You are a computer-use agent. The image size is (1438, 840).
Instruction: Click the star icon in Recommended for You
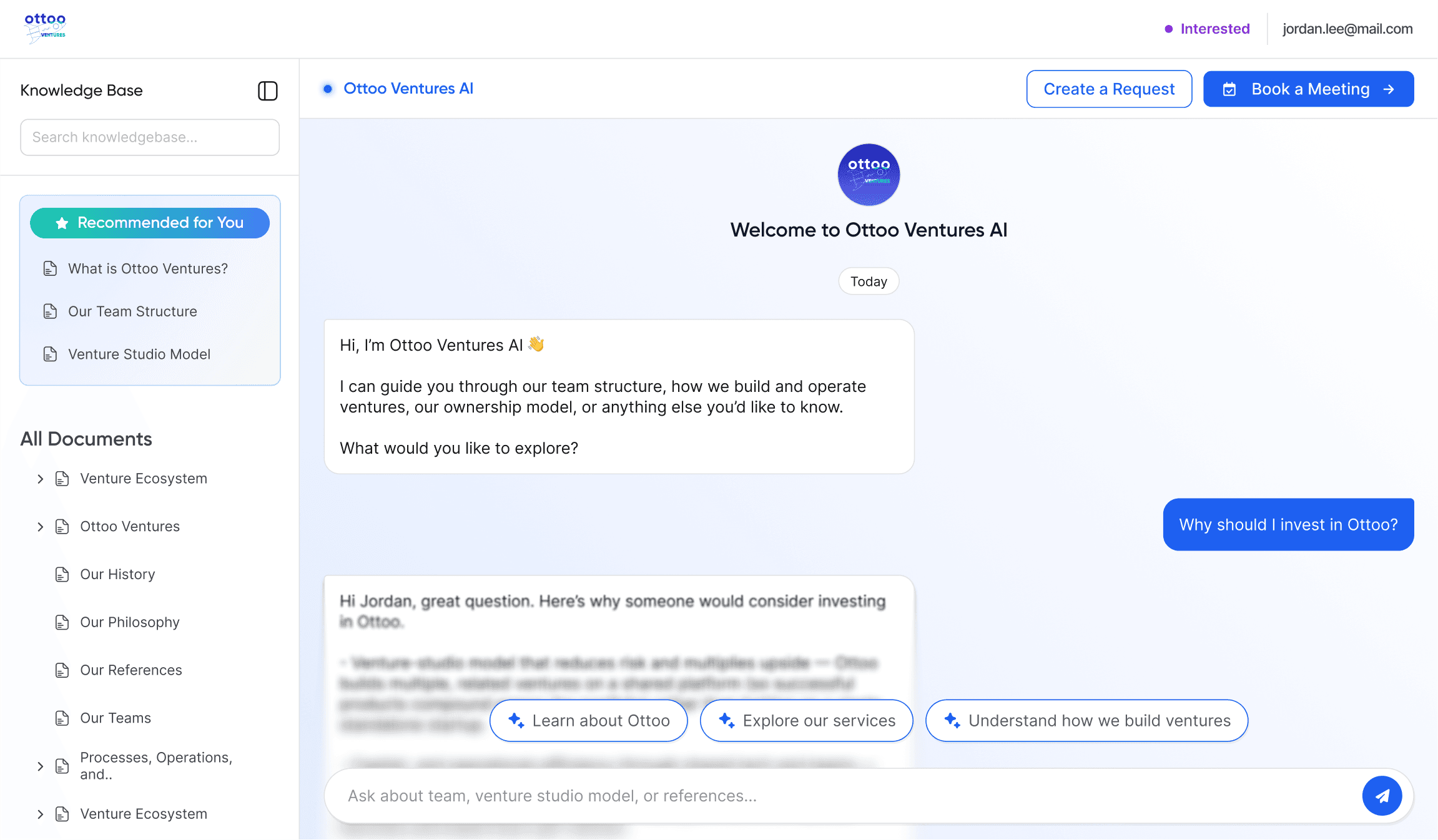pos(62,223)
